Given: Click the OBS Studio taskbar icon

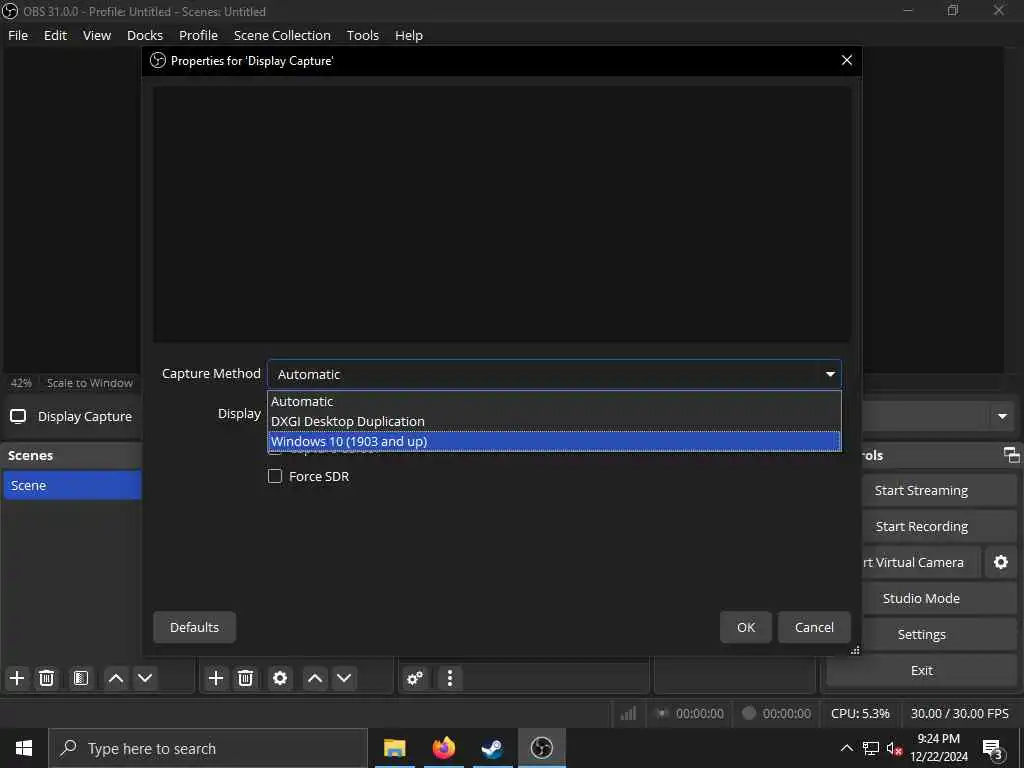Looking at the screenshot, I should click(x=541, y=748).
